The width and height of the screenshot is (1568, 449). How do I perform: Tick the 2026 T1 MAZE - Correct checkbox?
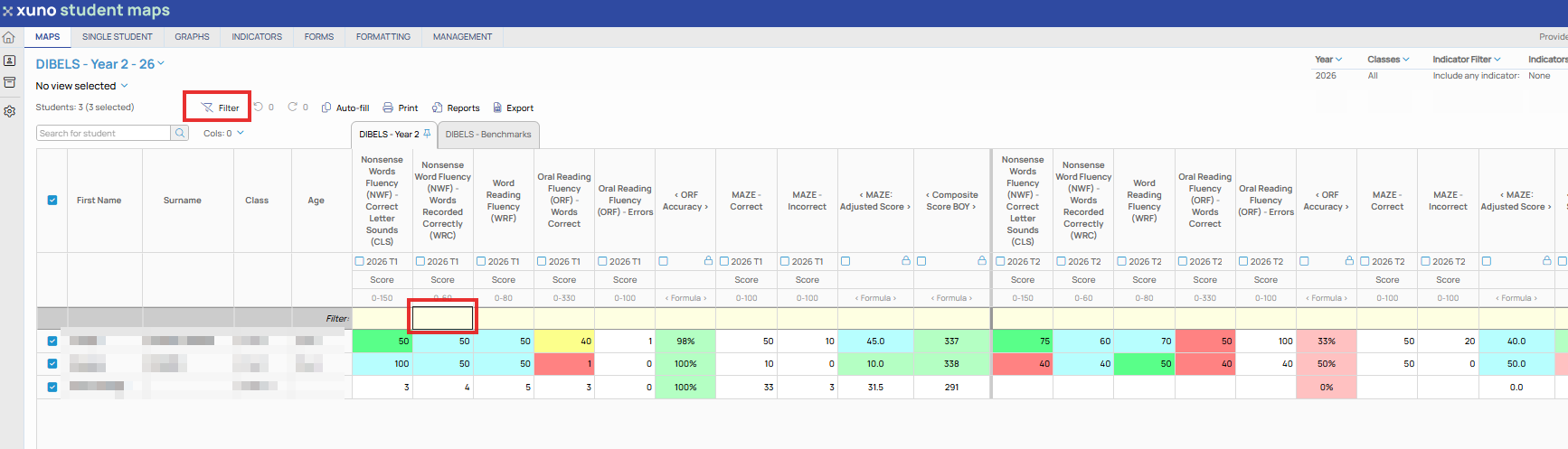click(724, 261)
